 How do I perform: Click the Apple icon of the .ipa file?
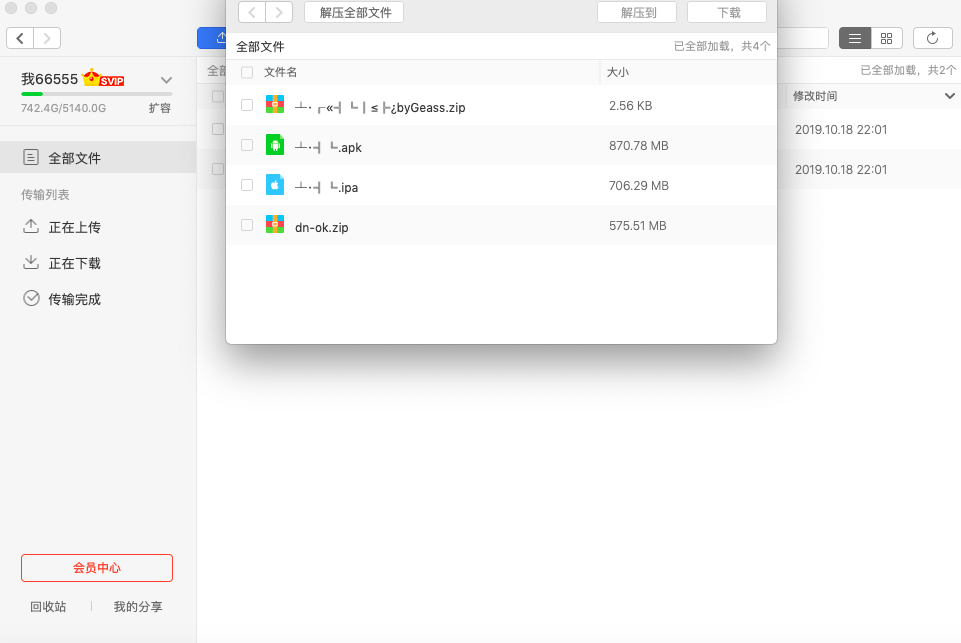[275, 185]
